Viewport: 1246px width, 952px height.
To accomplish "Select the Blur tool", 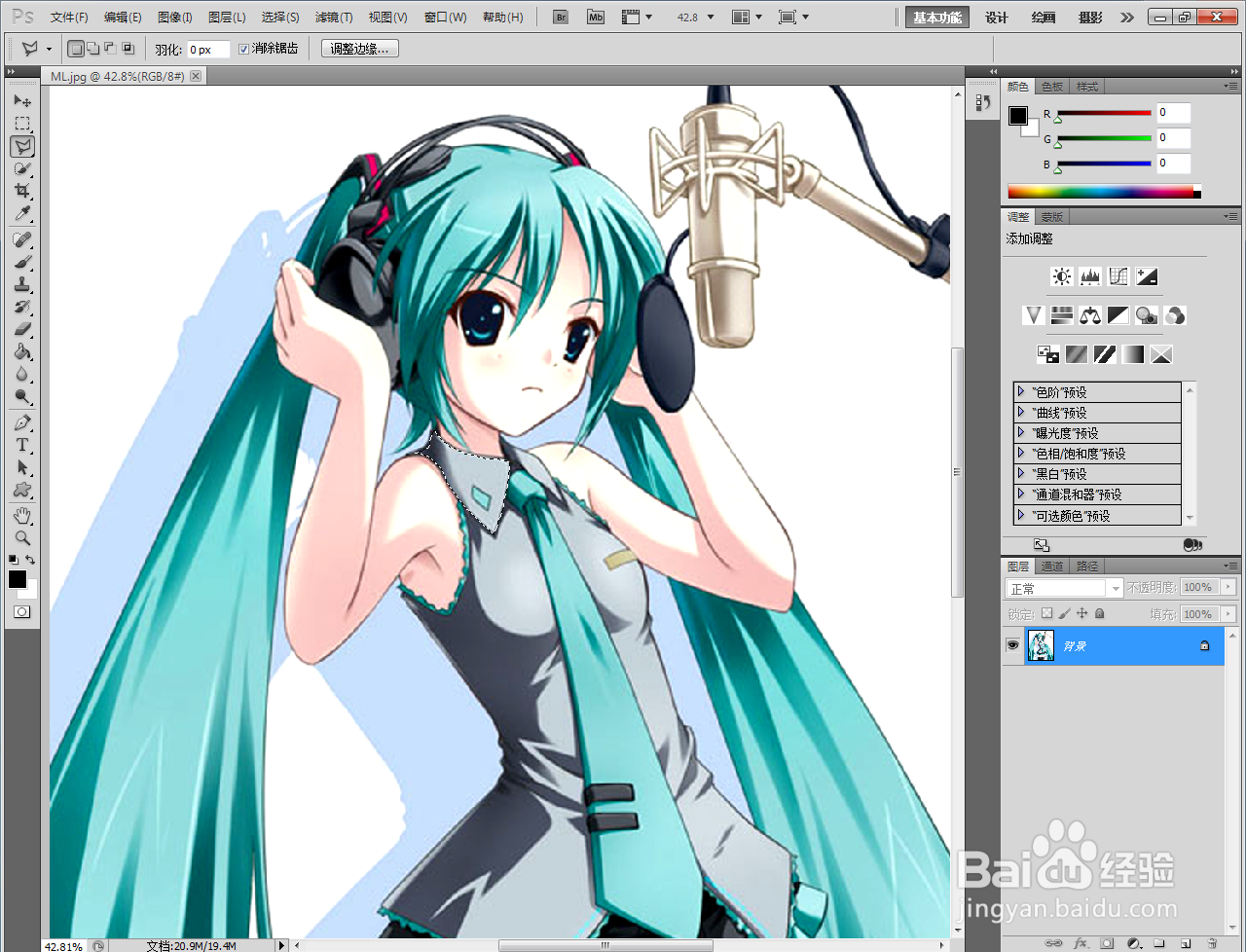I will [x=22, y=374].
